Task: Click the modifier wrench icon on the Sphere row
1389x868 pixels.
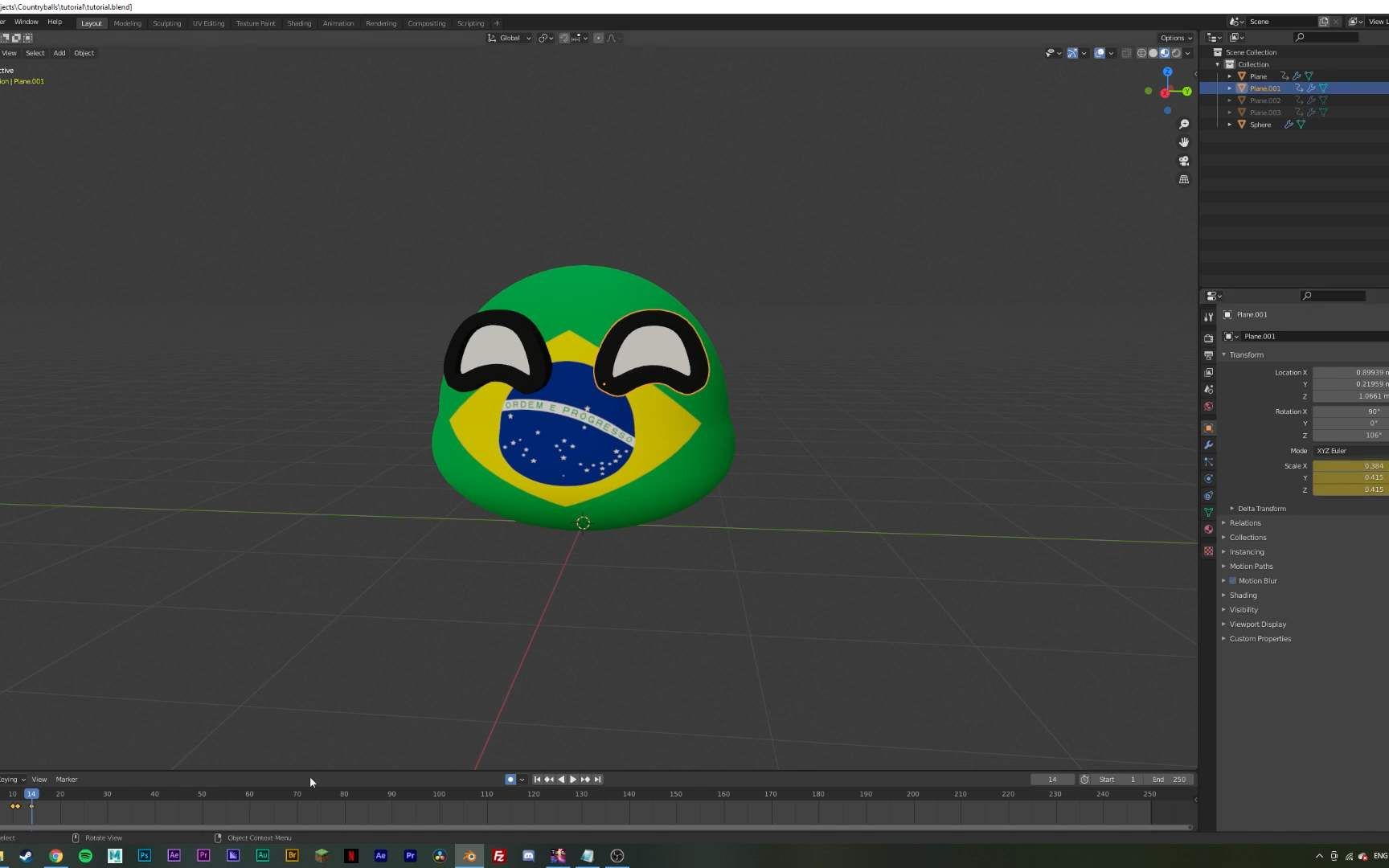Action: pos(1289,125)
